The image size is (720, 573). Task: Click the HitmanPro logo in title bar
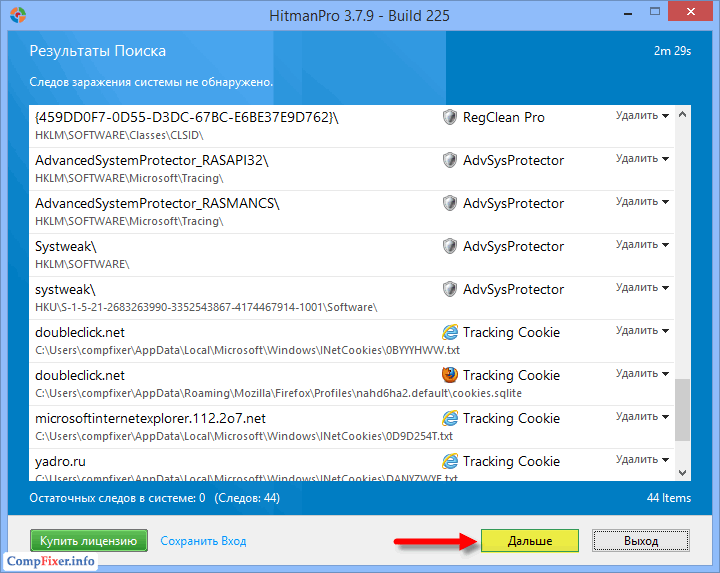pos(18,15)
